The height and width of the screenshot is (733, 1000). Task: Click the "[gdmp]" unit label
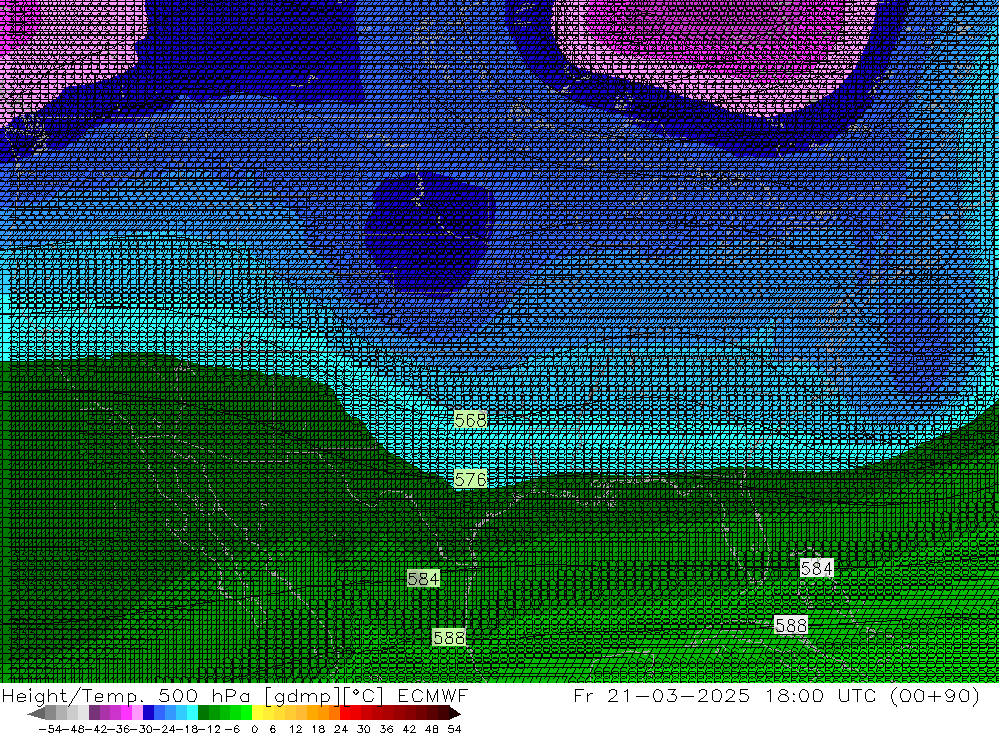304,695
